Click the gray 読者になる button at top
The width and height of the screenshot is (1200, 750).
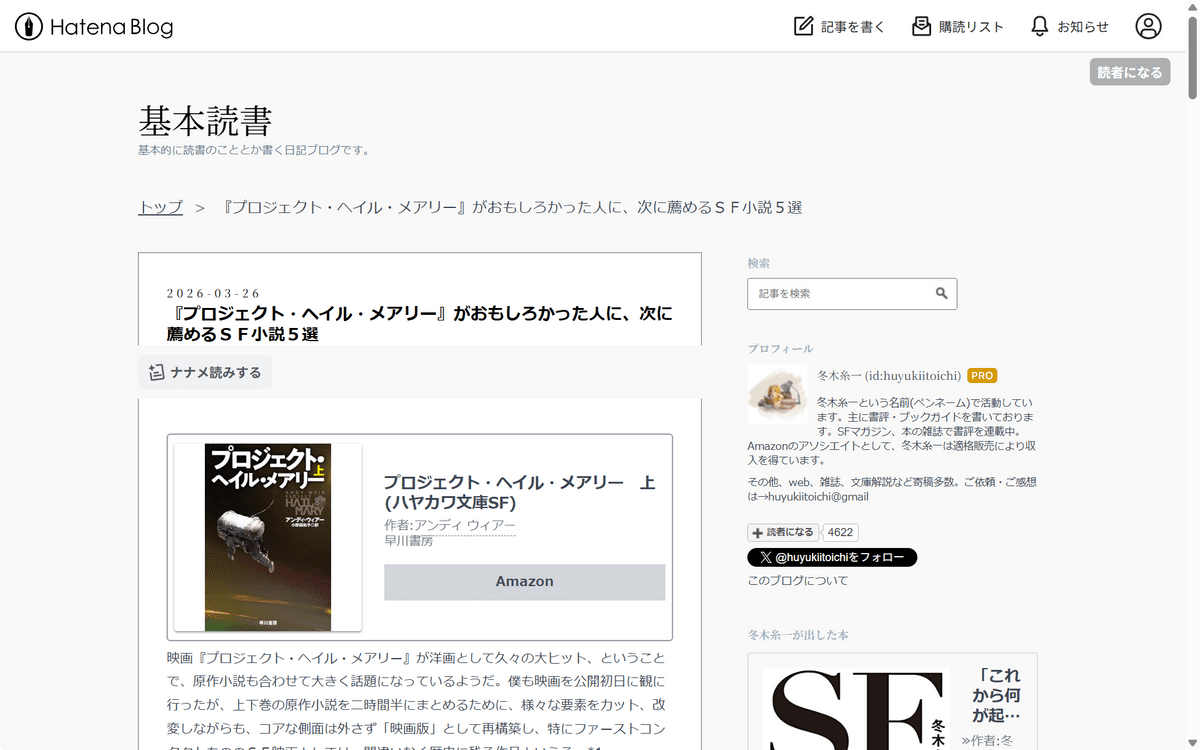tap(1129, 72)
